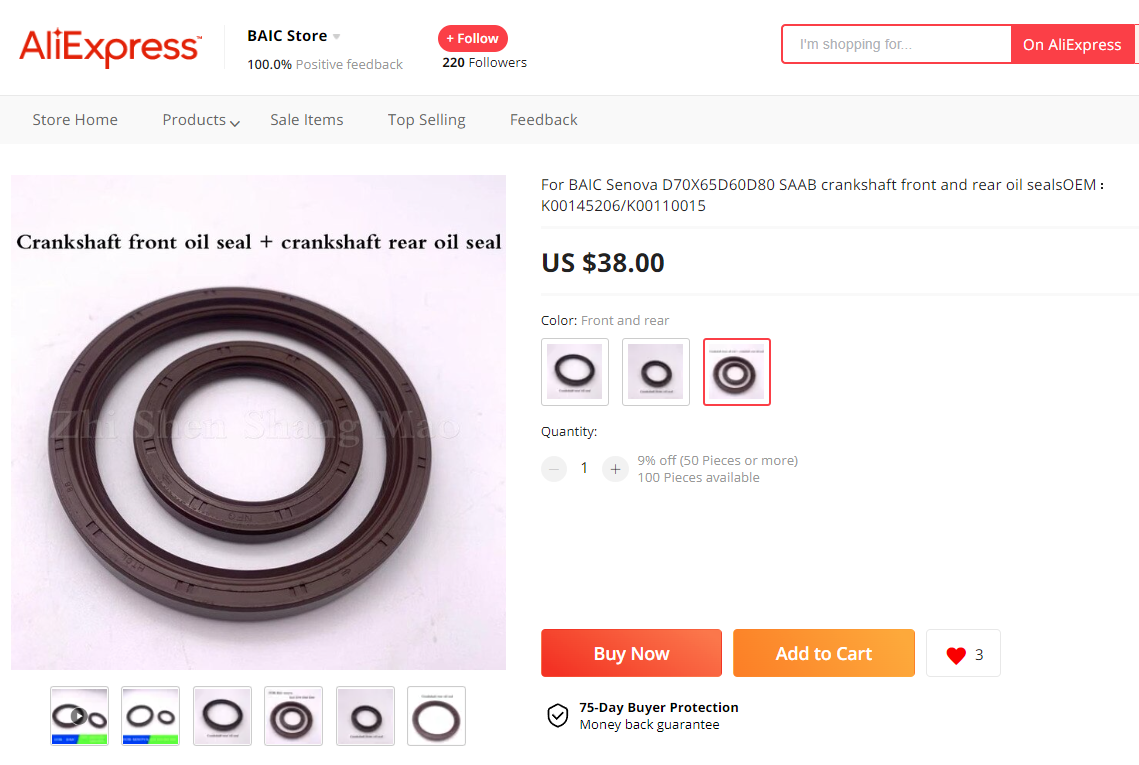The height and width of the screenshot is (765, 1139).
Task: Search On AliExpress button
Action: [1072, 45]
